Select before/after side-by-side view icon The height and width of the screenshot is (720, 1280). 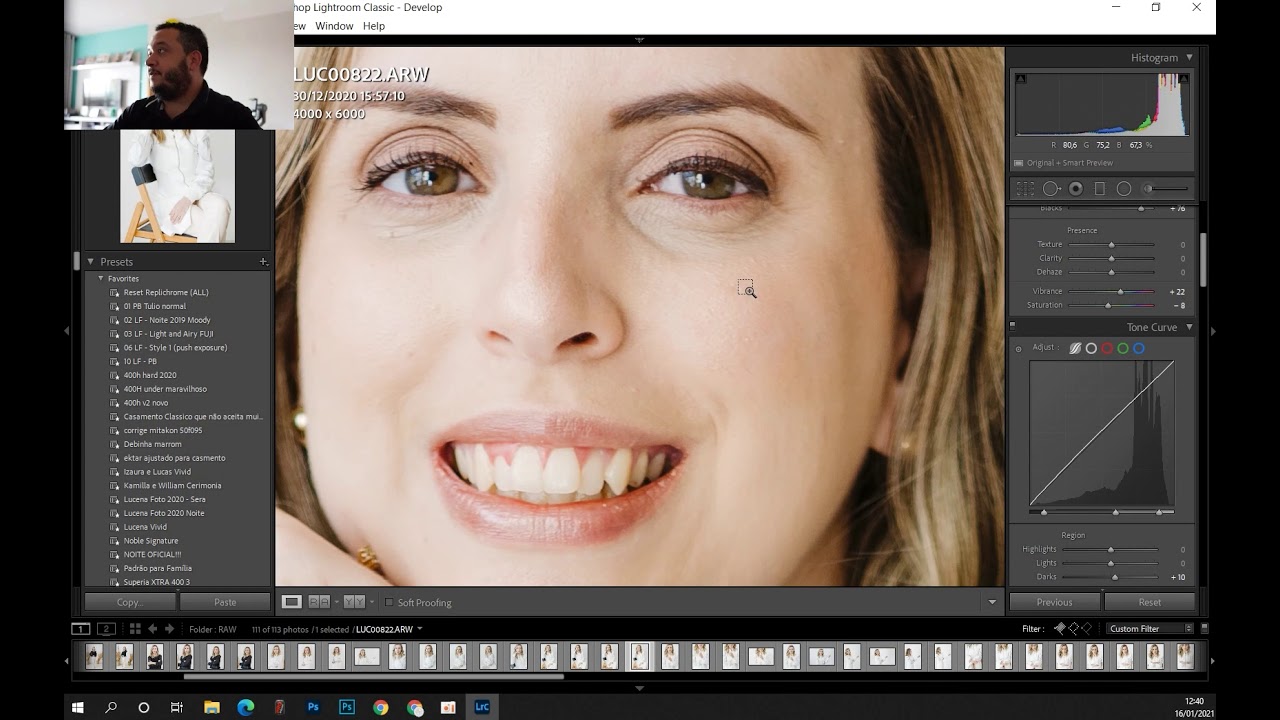tap(319, 602)
